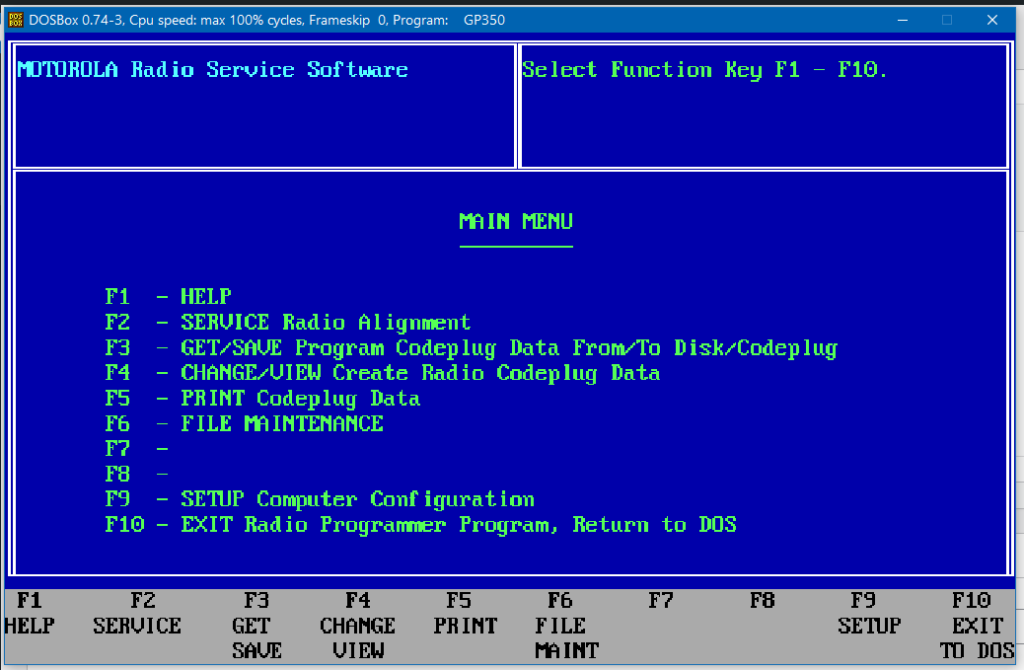
Task: Select the F1 HELP key in bottom bar
Action: click(x=29, y=613)
